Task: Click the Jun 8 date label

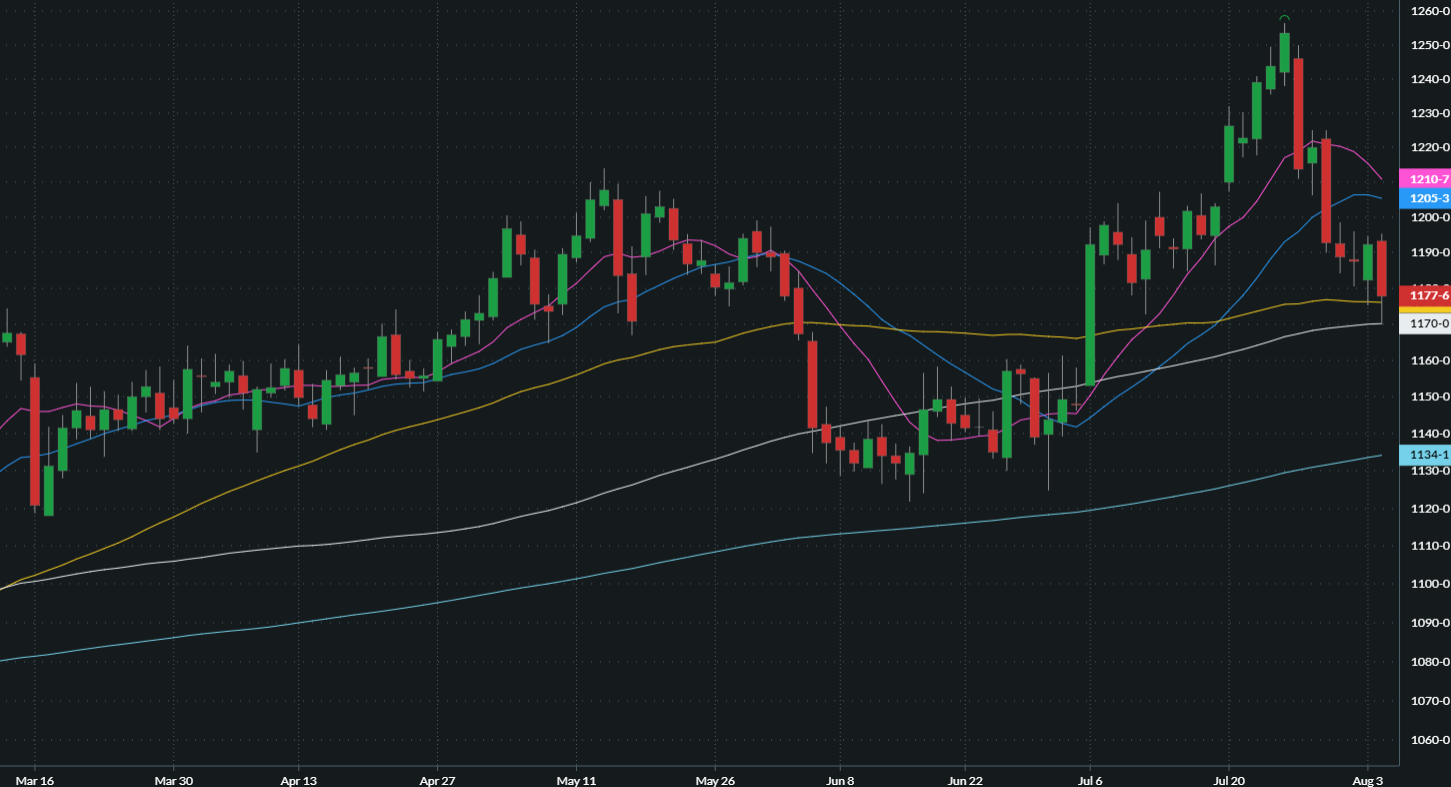Action: click(x=841, y=779)
